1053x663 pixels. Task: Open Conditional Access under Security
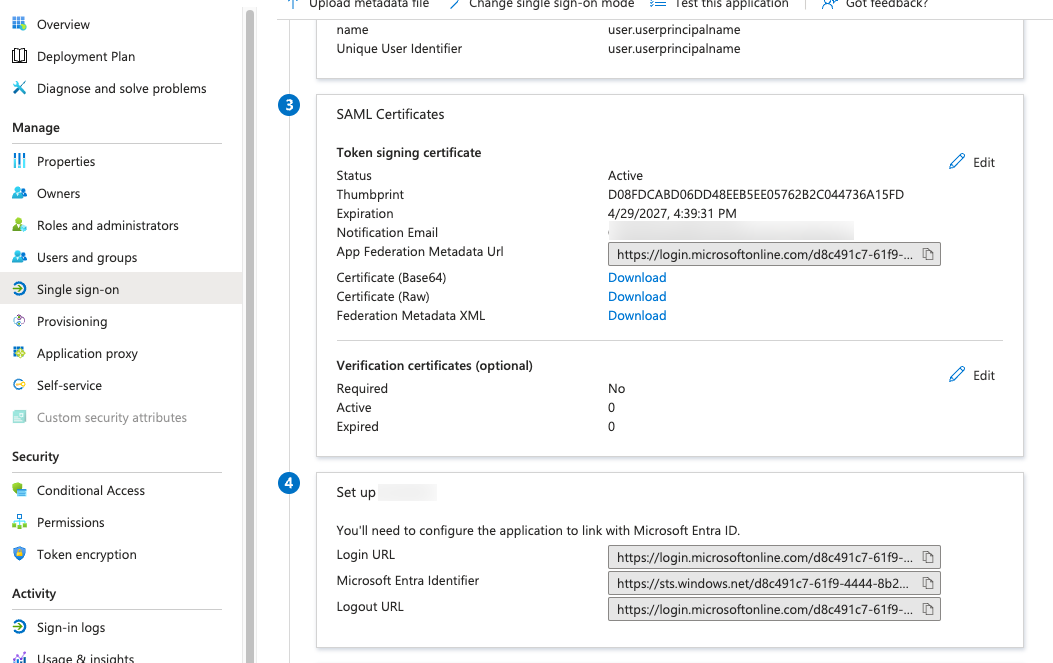point(91,490)
